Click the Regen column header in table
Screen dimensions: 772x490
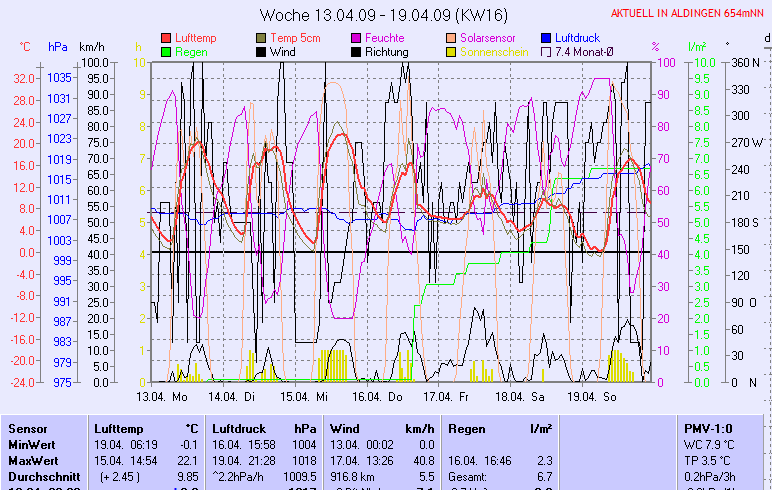pyautogui.click(x=467, y=428)
